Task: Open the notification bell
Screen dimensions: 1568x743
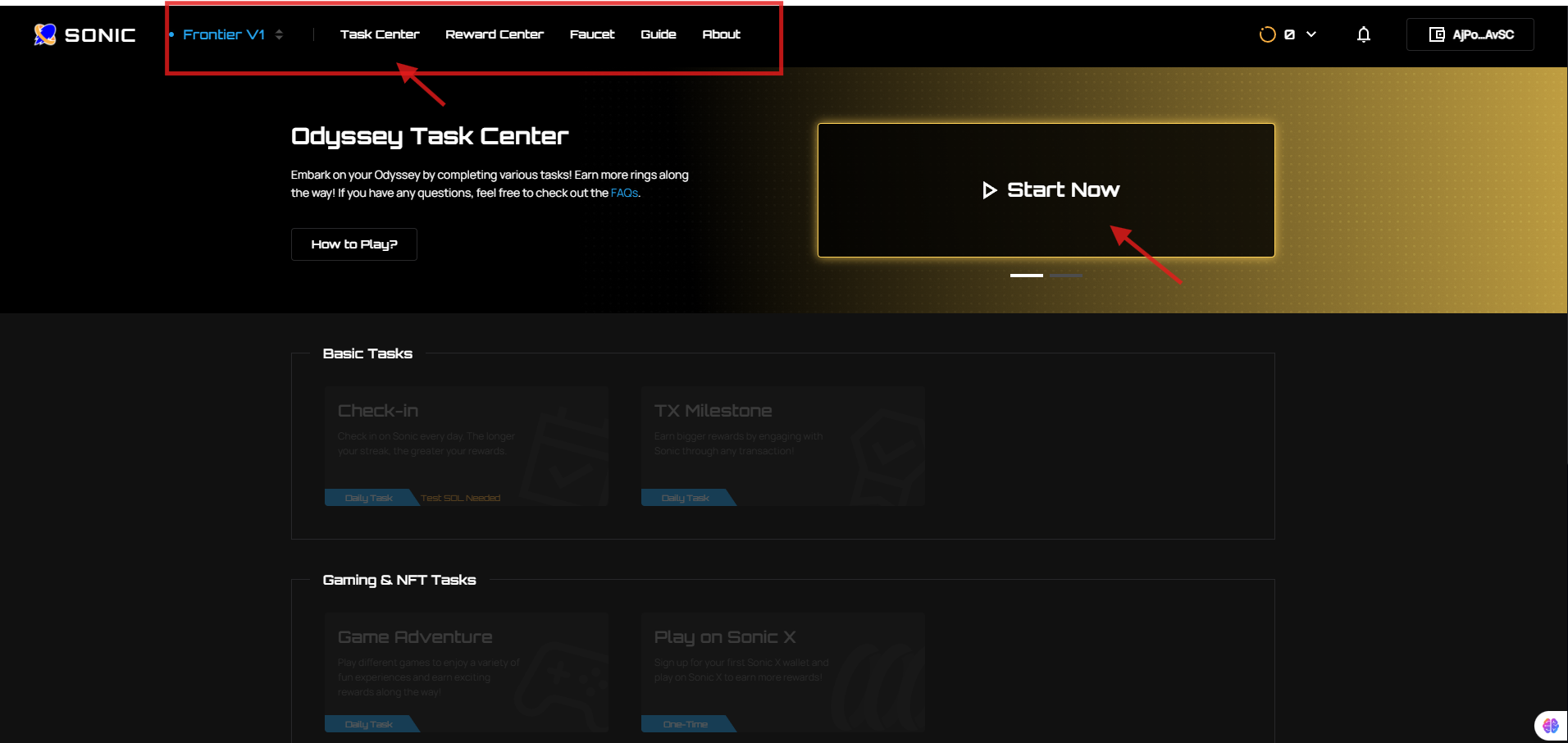Action: pyautogui.click(x=1364, y=34)
